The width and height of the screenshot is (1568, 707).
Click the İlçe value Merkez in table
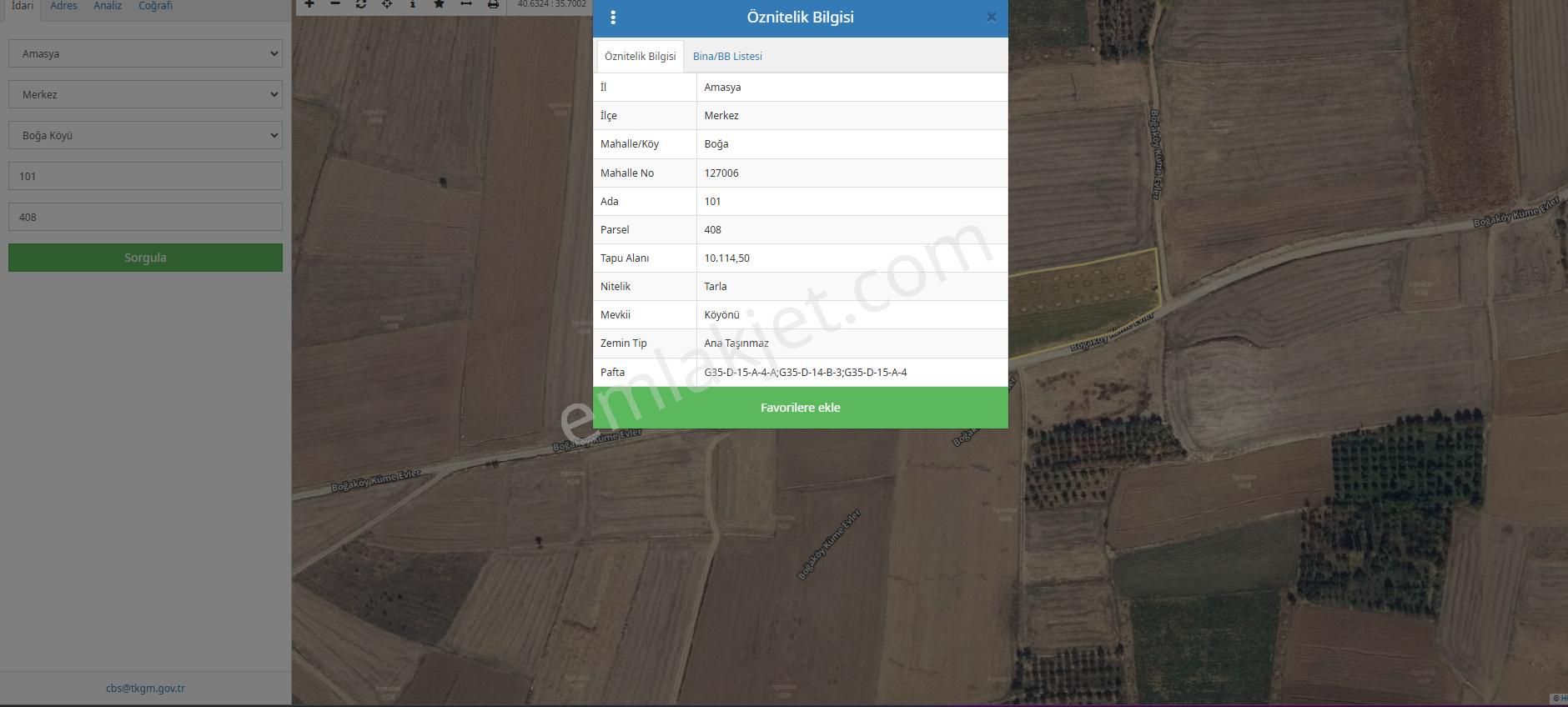click(x=721, y=116)
